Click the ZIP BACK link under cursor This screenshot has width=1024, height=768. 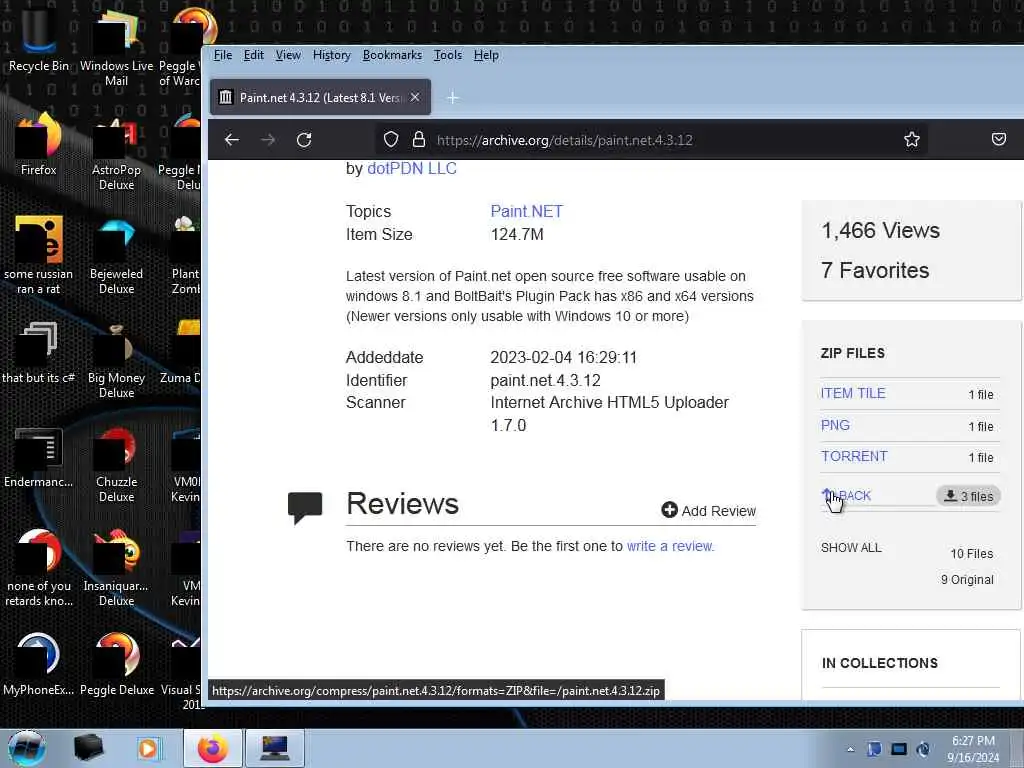[846, 496]
